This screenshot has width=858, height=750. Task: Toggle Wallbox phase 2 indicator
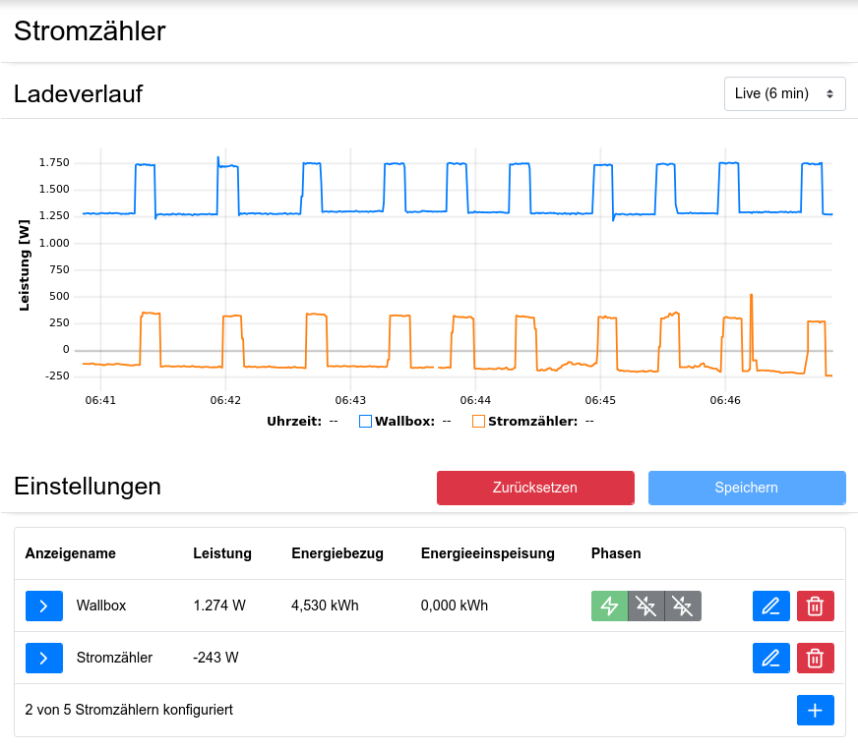click(x=646, y=606)
